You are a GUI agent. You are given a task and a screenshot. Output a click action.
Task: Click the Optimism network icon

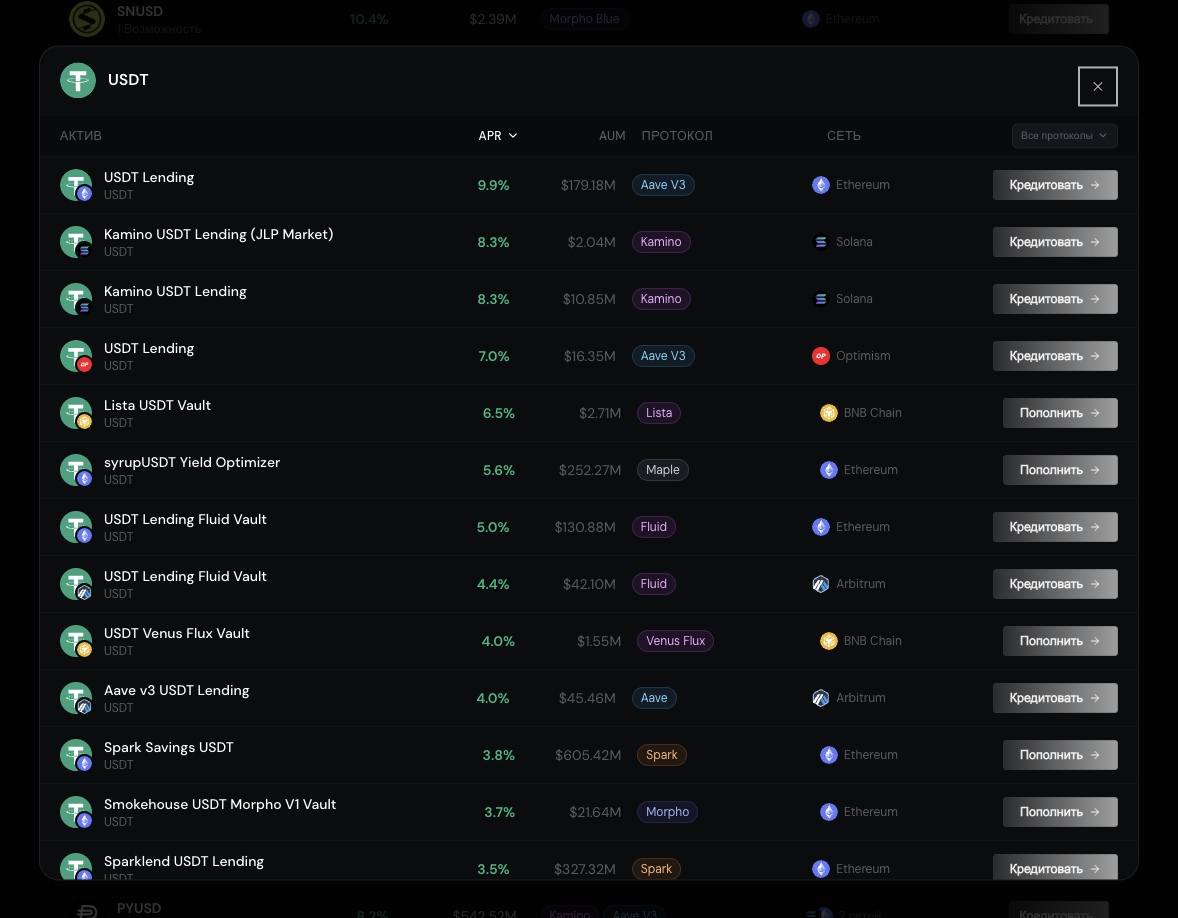[x=820, y=356]
